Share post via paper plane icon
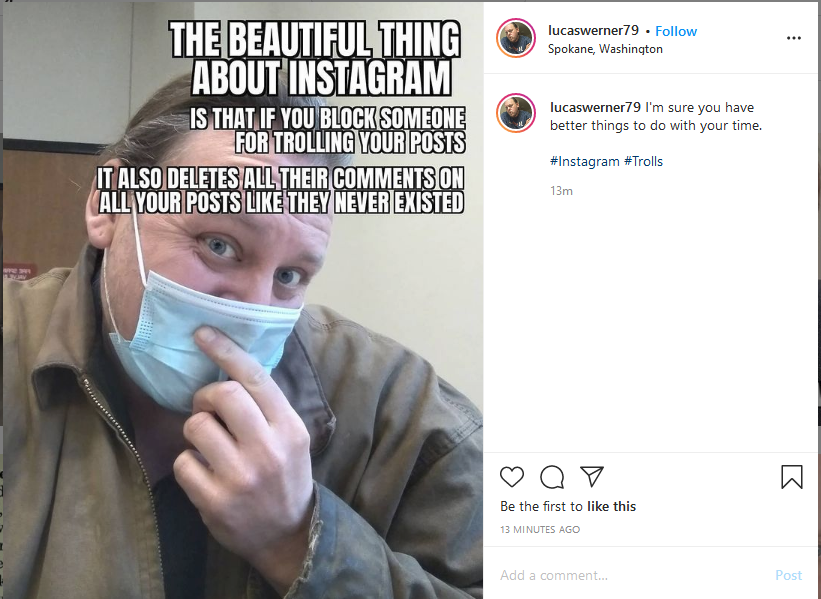This screenshot has width=821, height=599. (x=592, y=476)
